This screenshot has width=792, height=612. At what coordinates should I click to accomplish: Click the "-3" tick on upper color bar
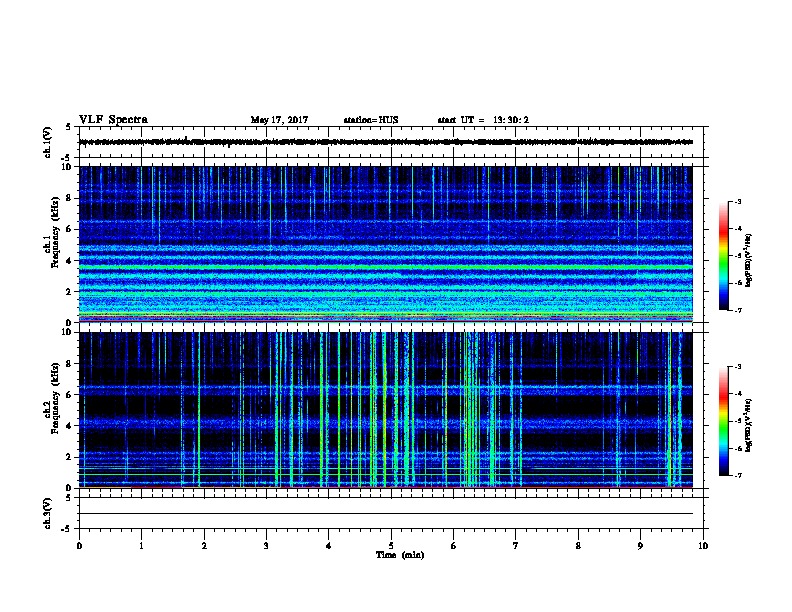click(737, 202)
